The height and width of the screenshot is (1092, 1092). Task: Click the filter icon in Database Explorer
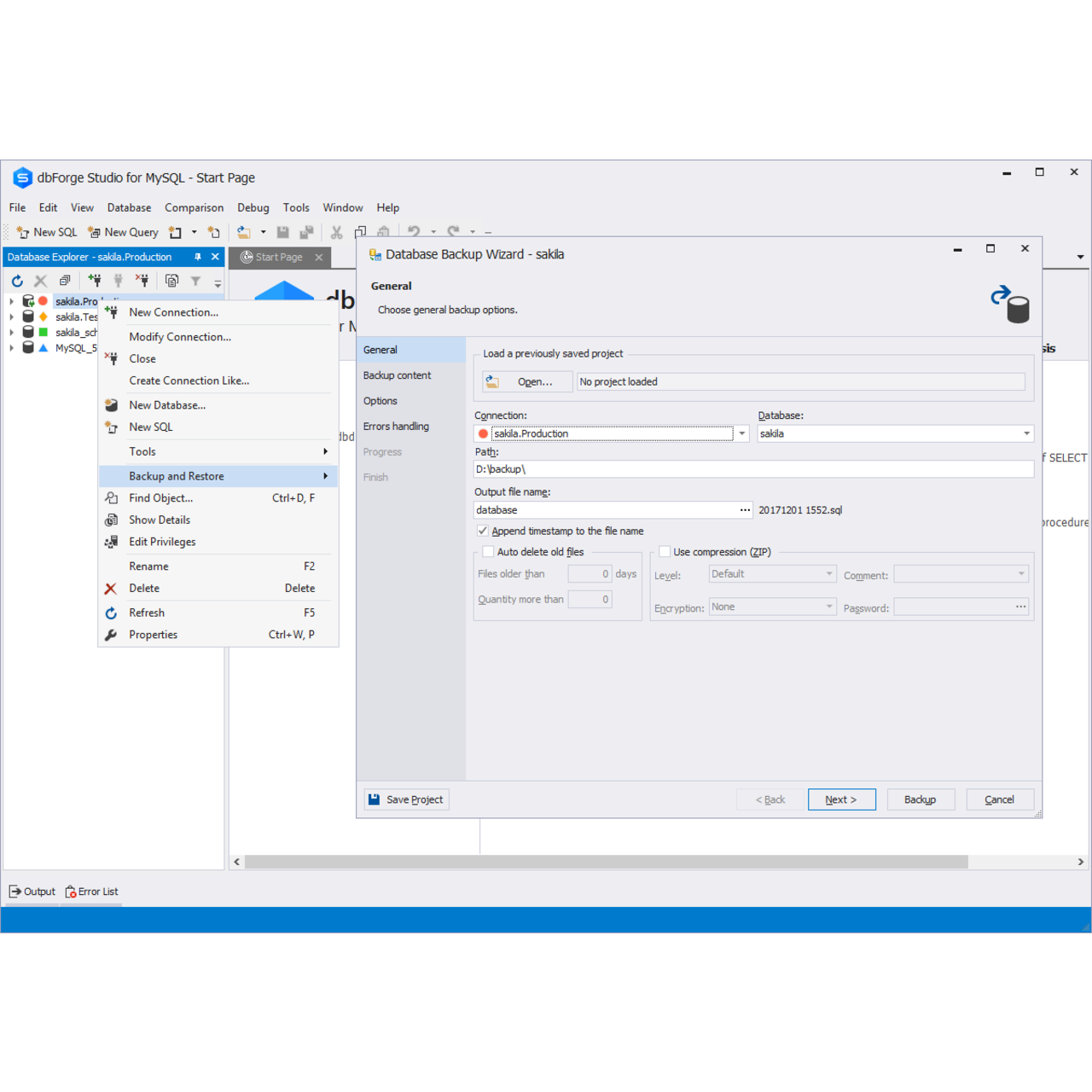[195, 281]
